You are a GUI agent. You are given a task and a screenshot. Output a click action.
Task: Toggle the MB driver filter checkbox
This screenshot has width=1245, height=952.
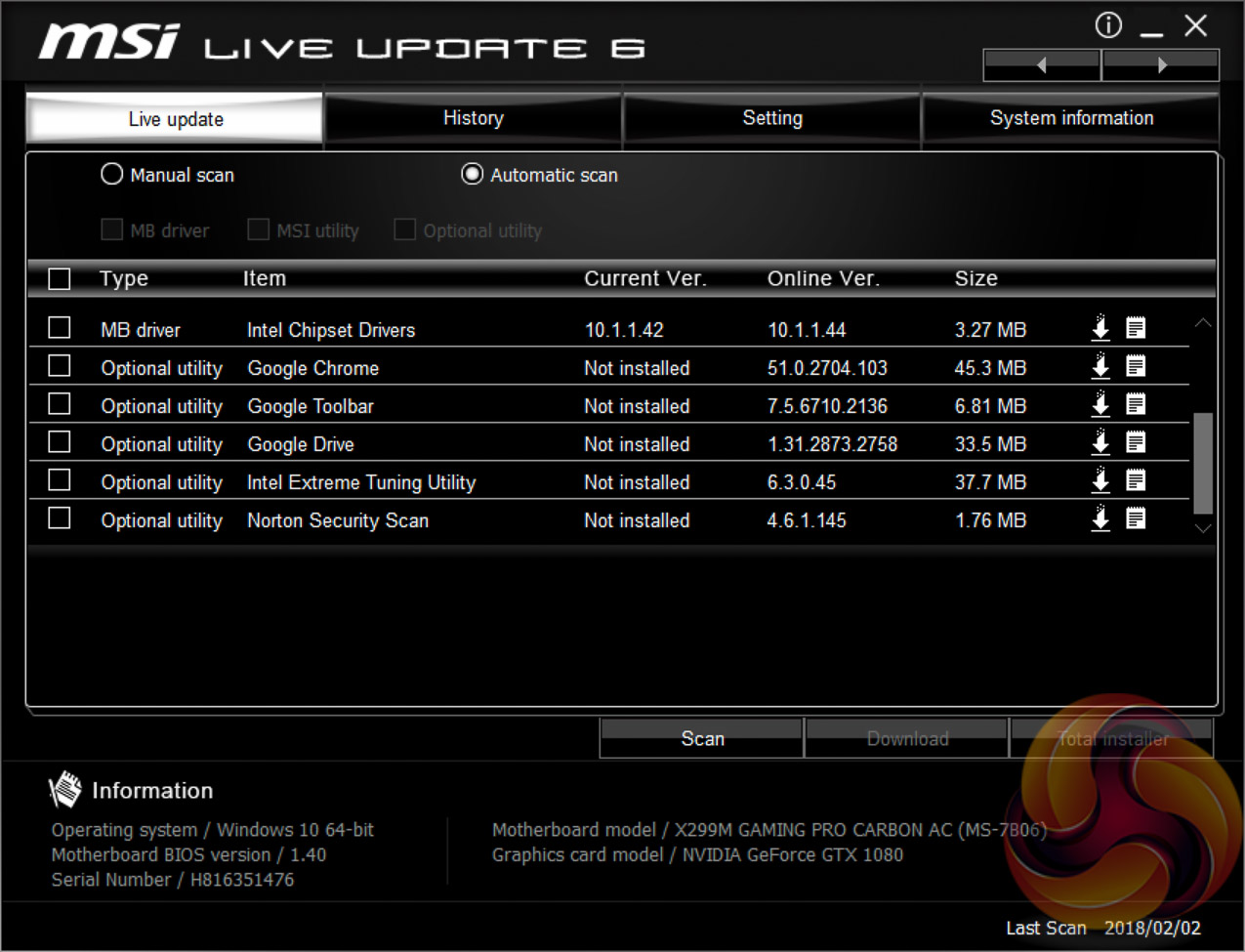coord(112,229)
